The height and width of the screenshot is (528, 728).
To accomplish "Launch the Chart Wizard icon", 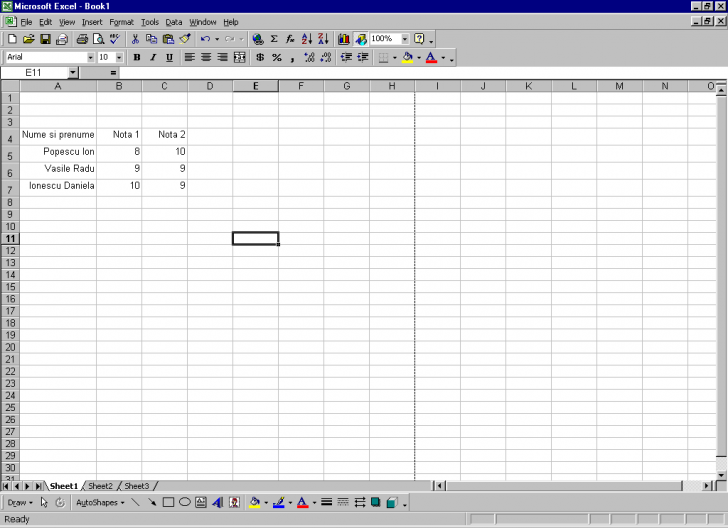I will pyautogui.click(x=343, y=39).
